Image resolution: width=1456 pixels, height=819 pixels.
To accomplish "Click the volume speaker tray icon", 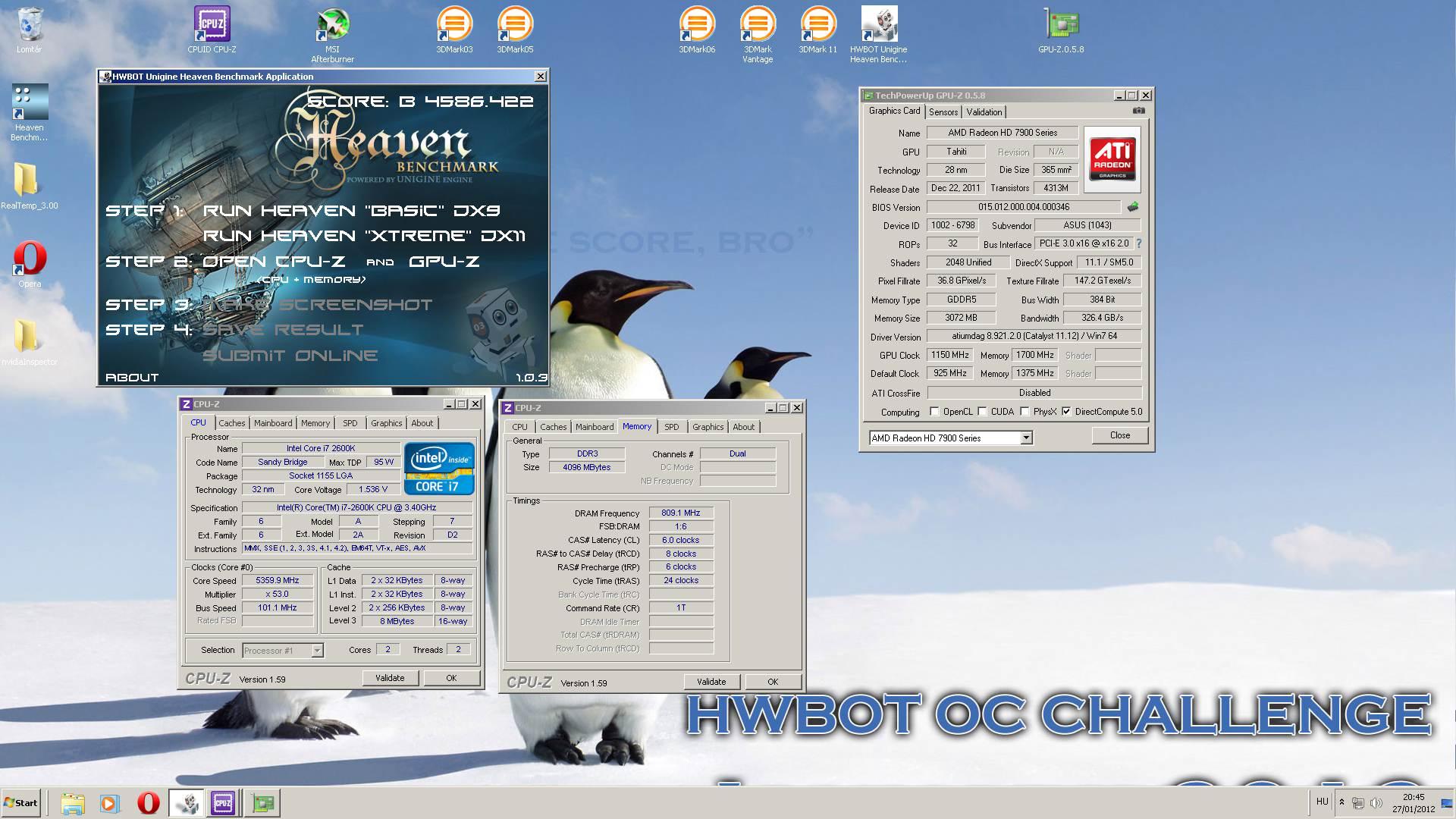I will 1376,803.
